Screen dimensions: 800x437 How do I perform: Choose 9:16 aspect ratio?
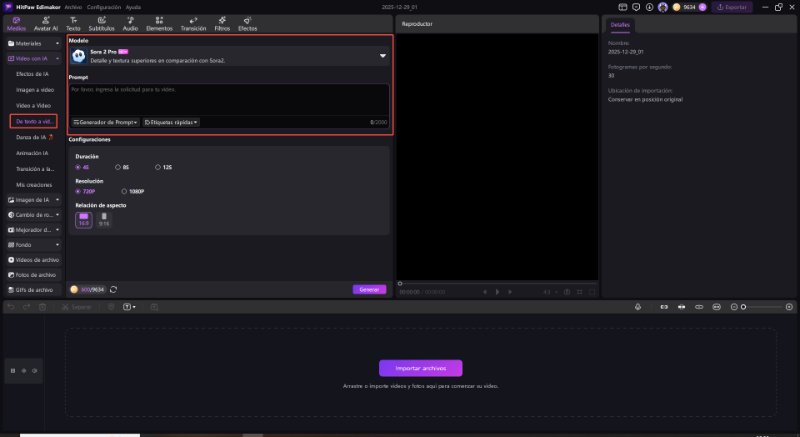(x=104, y=220)
